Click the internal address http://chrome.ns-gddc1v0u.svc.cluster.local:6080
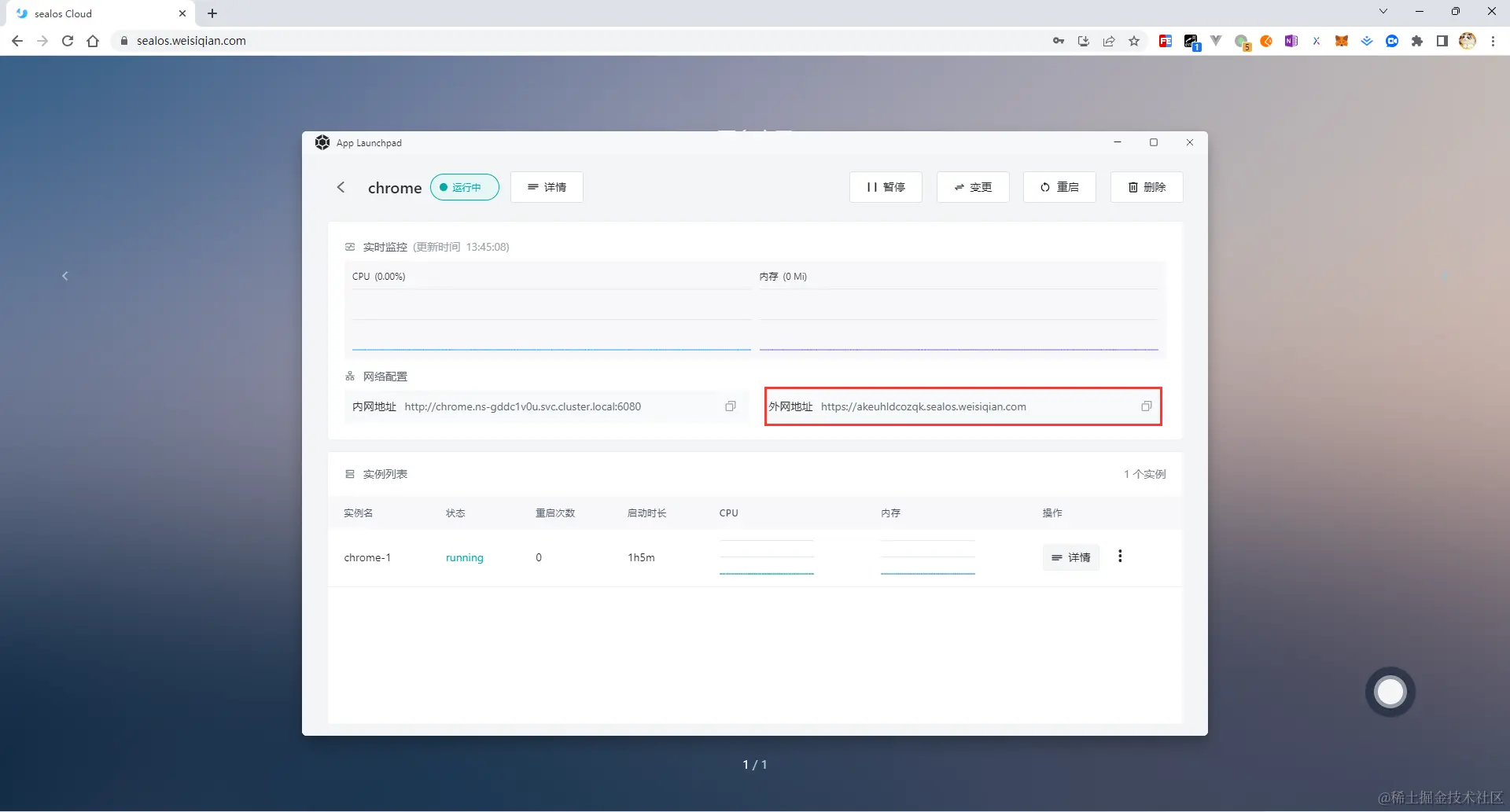Screen dimensions: 1510x812 click(523, 406)
